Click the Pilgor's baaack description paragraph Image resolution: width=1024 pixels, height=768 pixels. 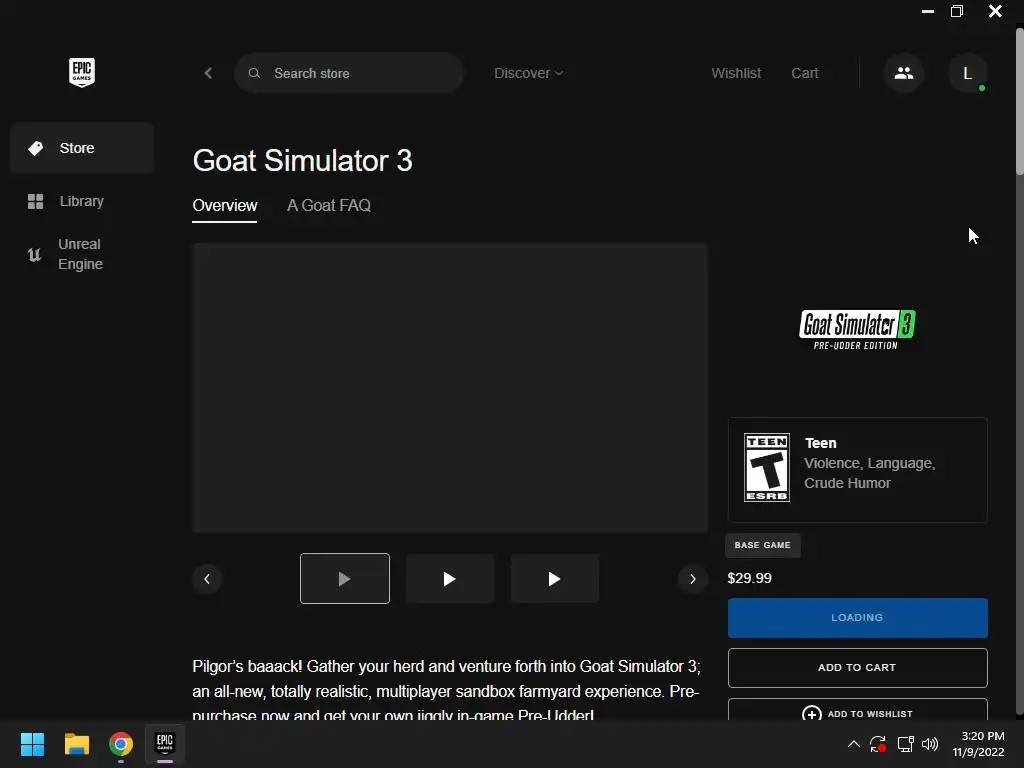(x=446, y=691)
